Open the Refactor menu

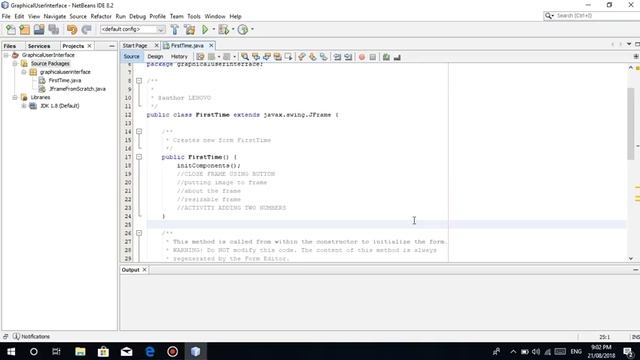(101, 16)
